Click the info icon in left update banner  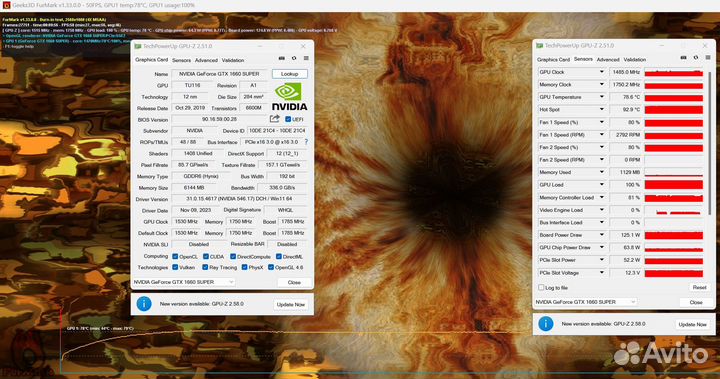(144, 304)
